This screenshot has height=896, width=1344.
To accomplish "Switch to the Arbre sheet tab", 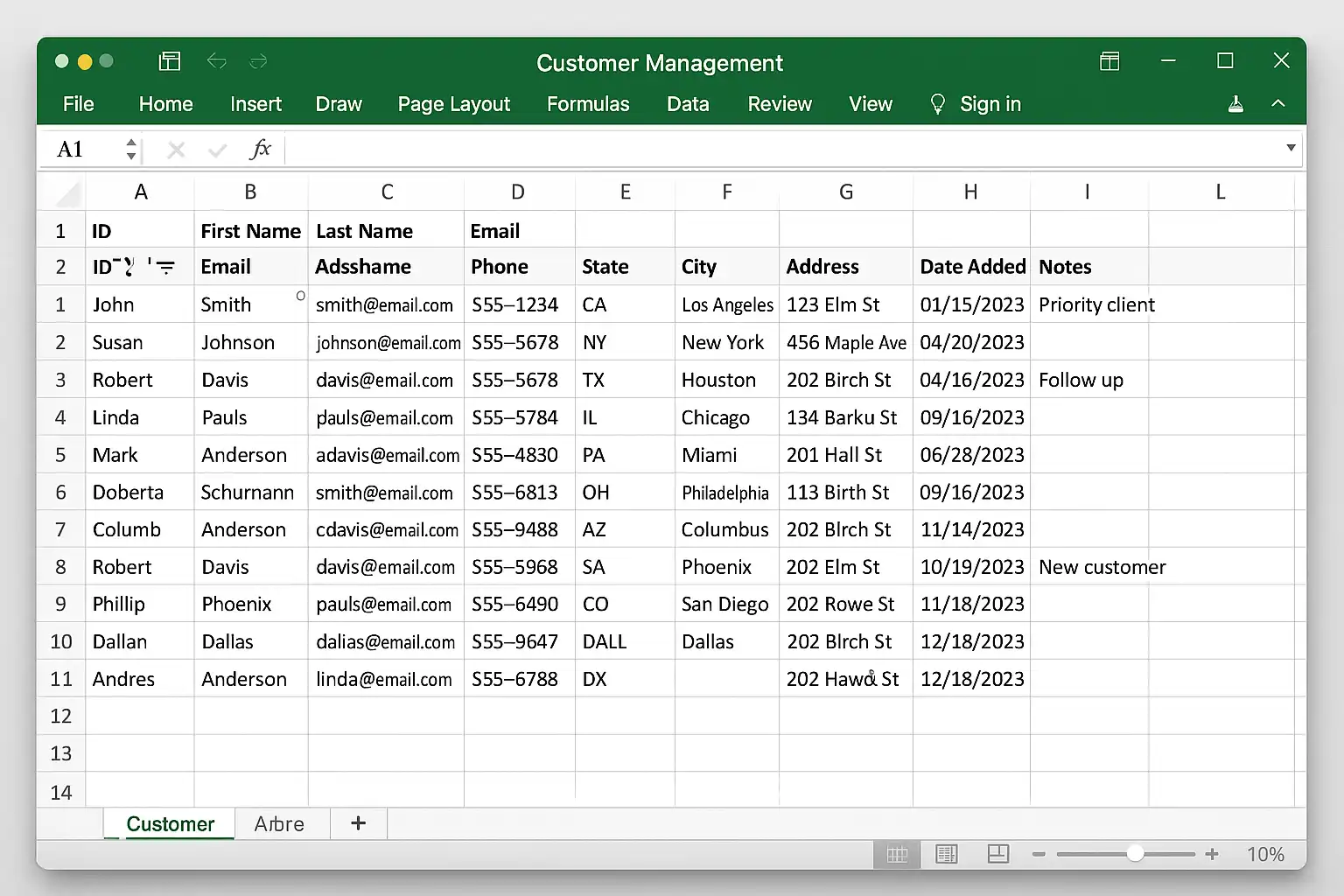I will click(279, 824).
